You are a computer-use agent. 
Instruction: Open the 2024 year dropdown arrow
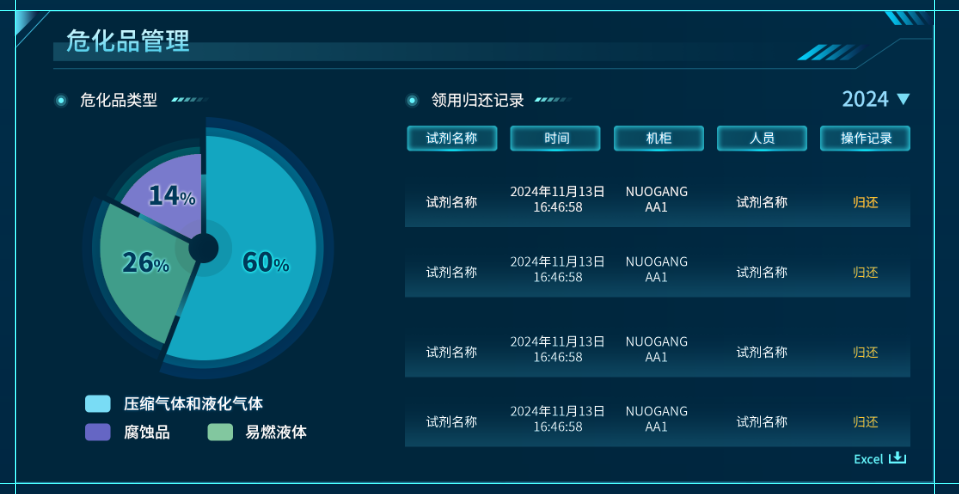pyautogui.click(x=903, y=99)
